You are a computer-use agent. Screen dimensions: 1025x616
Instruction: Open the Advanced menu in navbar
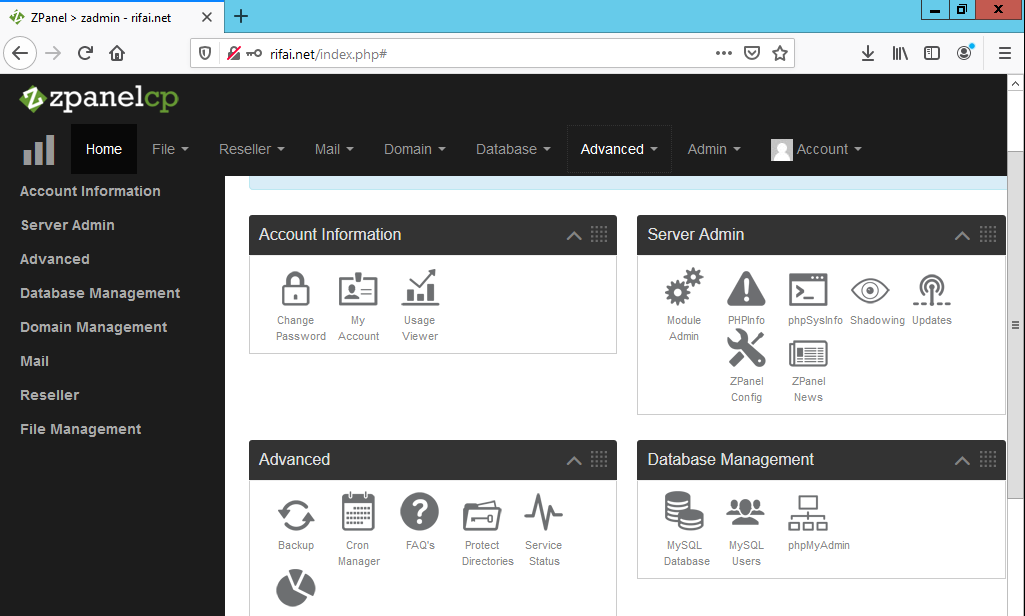[x=618, y=149]
